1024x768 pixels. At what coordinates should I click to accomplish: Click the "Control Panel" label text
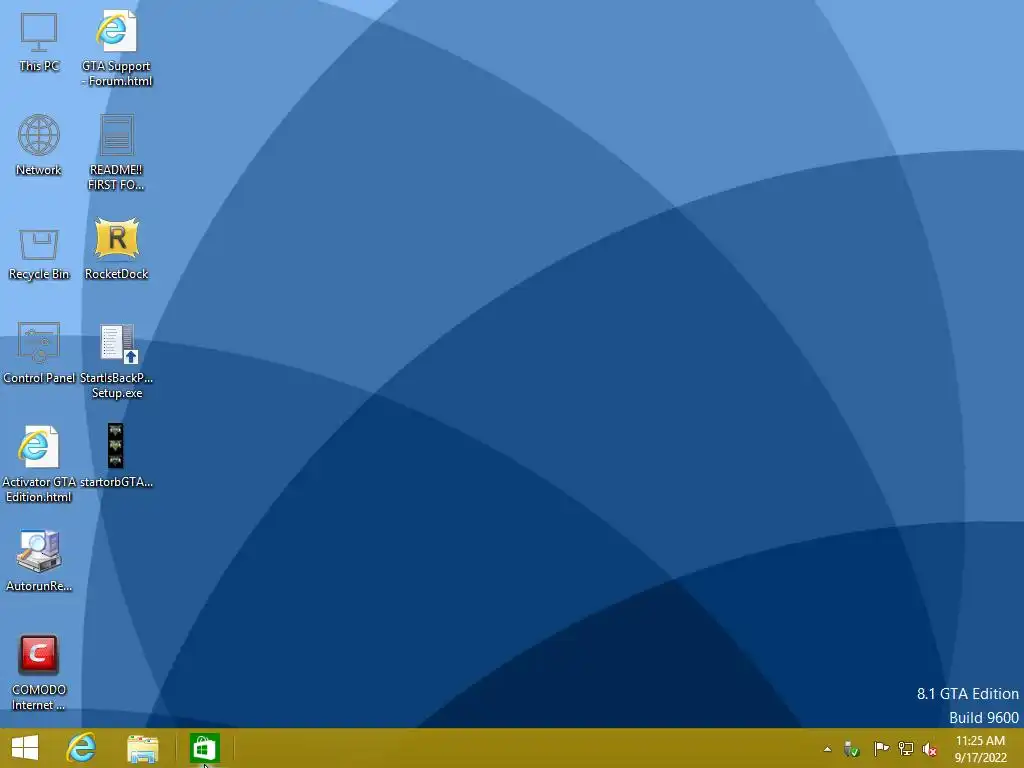[39, 377]
